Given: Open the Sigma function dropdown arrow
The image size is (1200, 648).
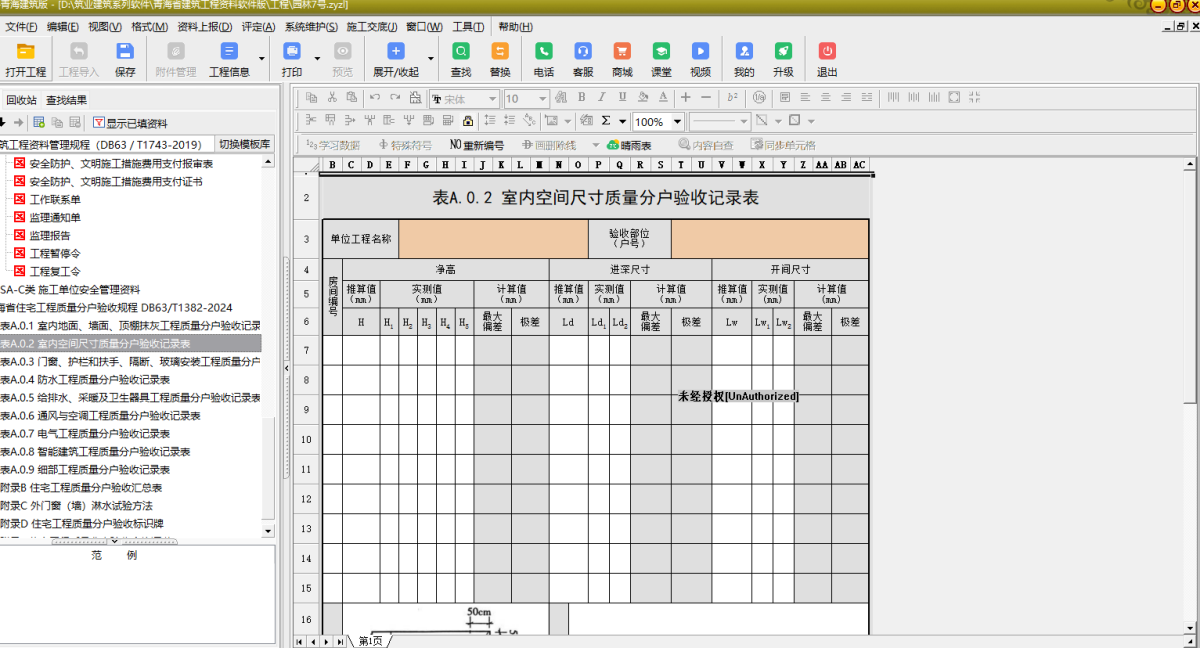Looking at the screenshot, I should point(622,122).
